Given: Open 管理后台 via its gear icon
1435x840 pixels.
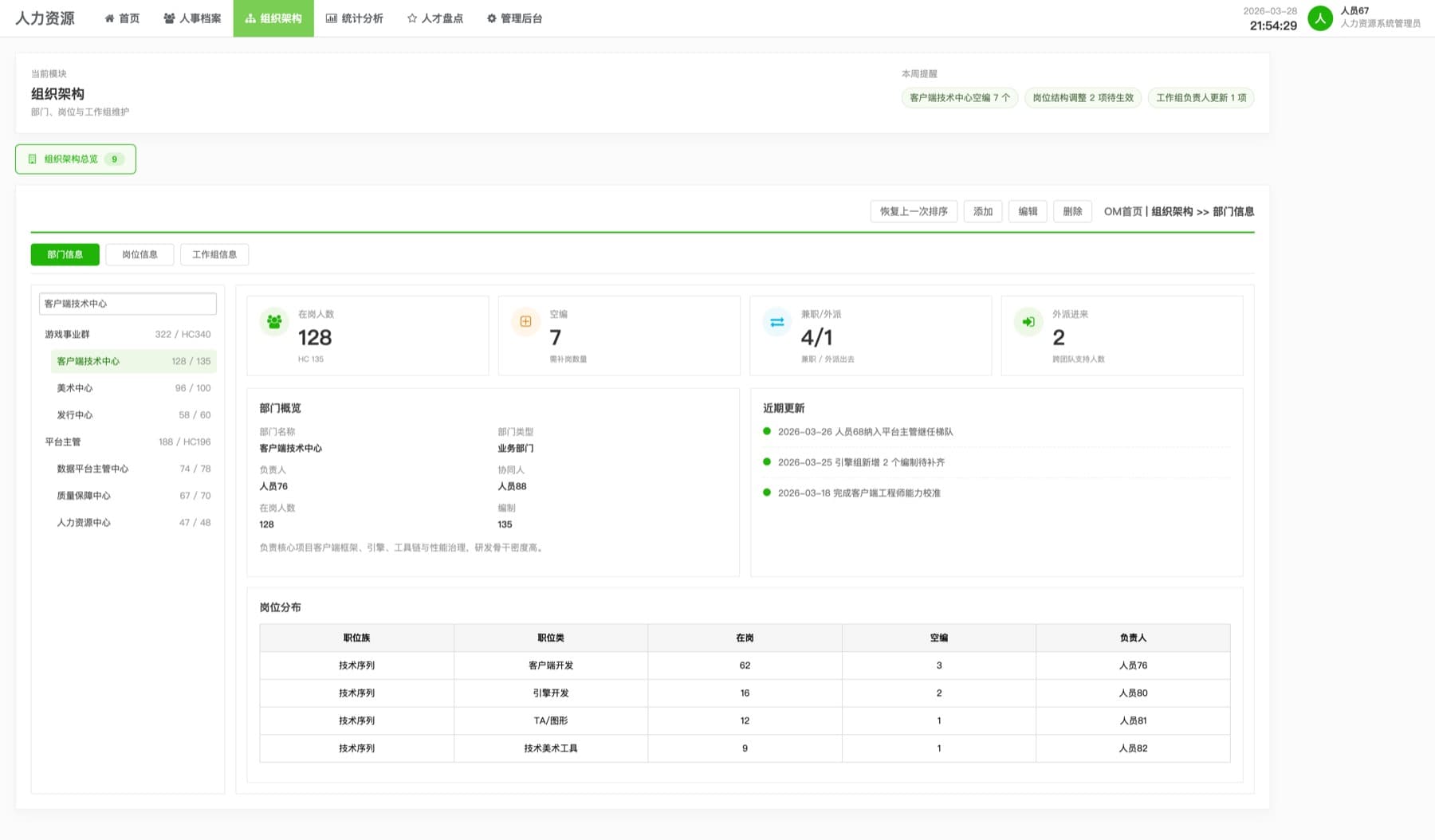Looking at the screenshot, I should (492, 18).
